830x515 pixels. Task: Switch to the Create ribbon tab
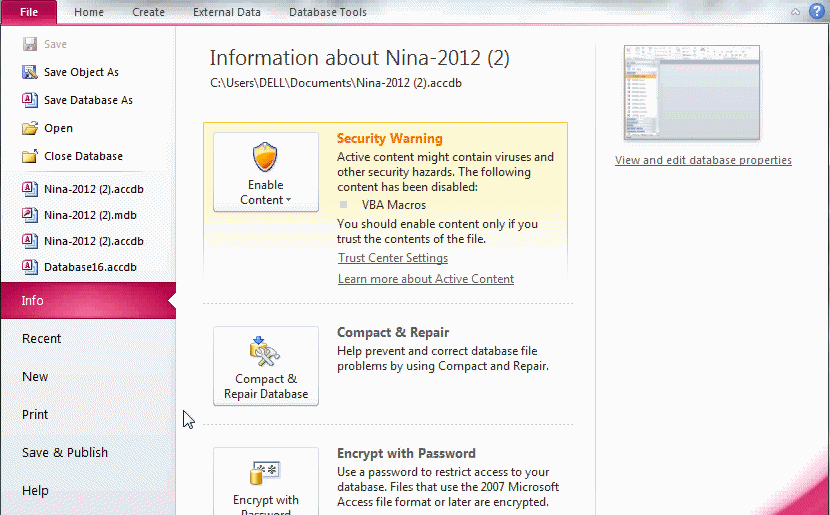tap(148, 12)
